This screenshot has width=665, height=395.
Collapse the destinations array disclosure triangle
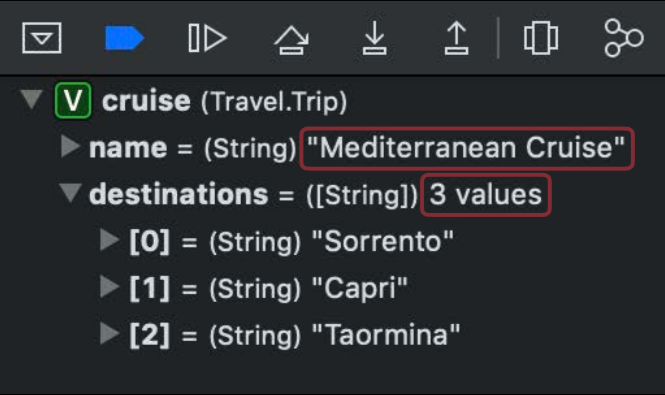click(x=70, y=193)
